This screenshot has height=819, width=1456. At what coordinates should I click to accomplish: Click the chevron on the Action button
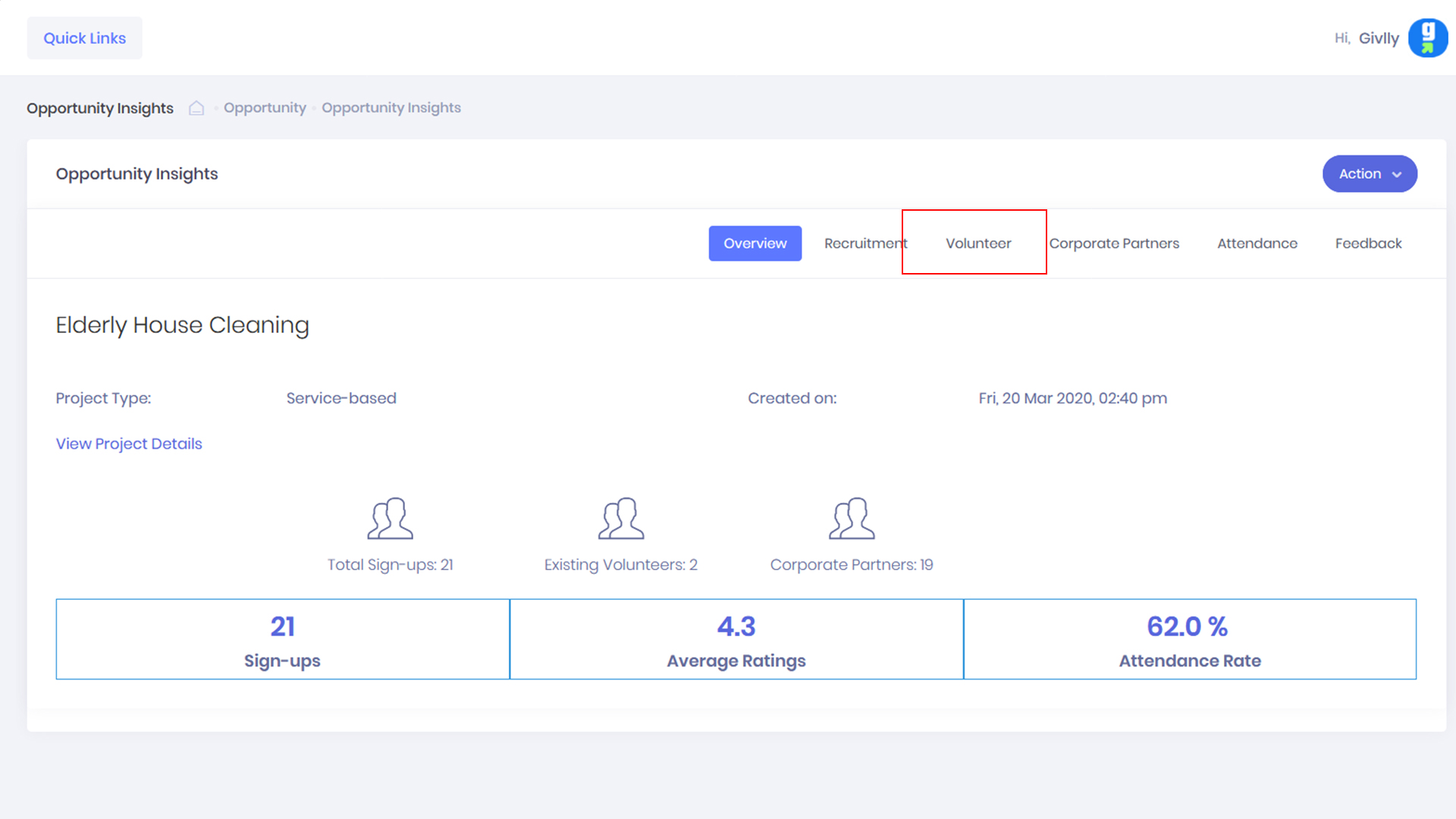coord(1397,174)
